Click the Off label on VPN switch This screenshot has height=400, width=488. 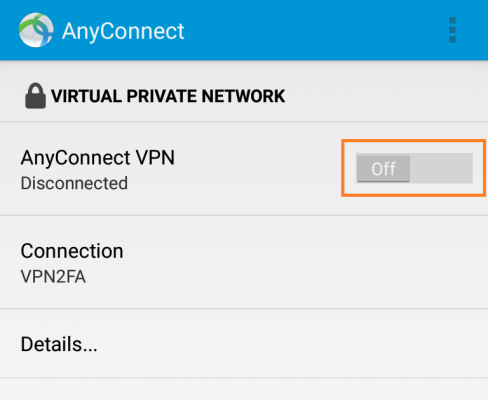pos(383,169)
